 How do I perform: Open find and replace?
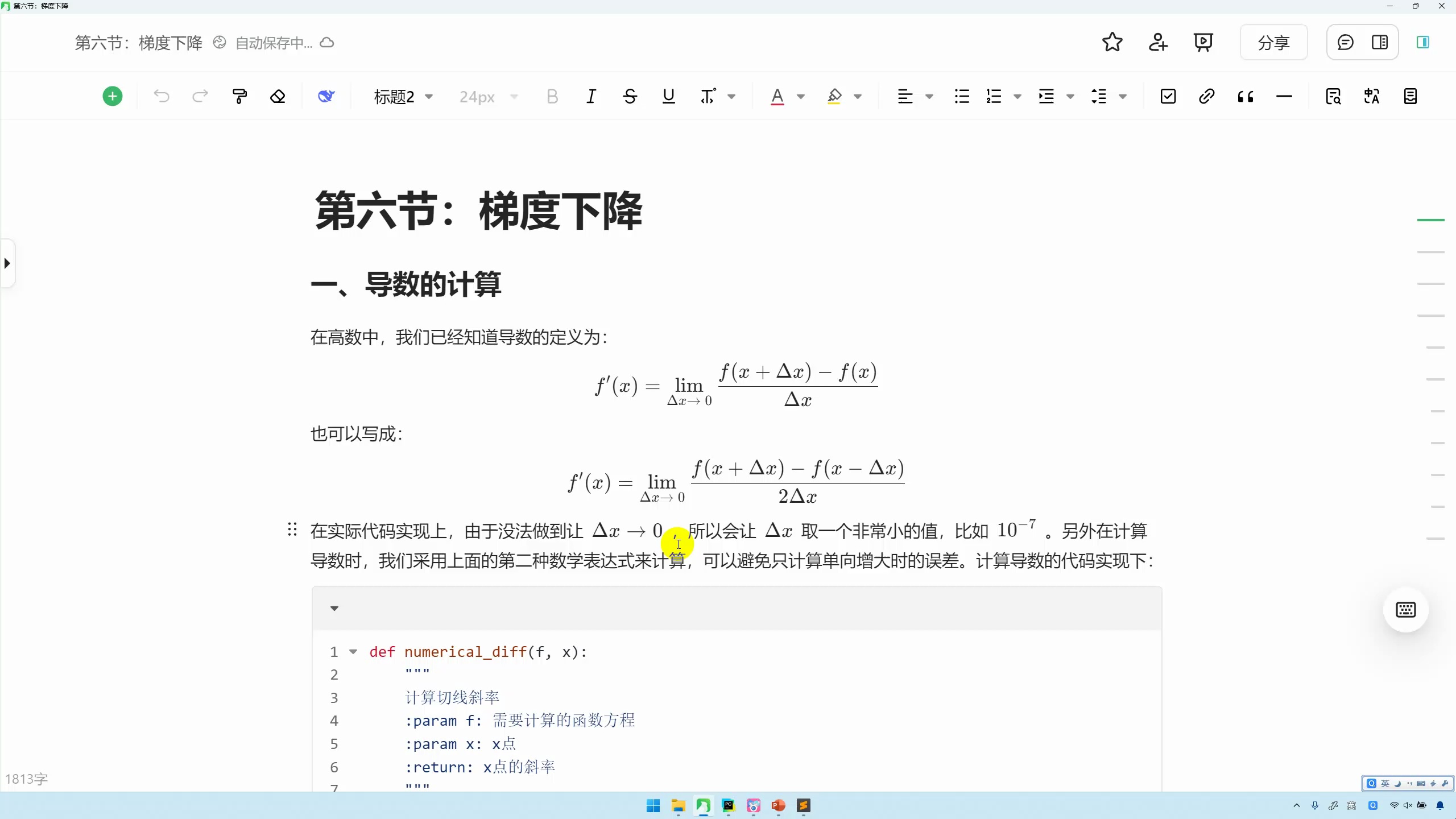[x=1333, y=96]
